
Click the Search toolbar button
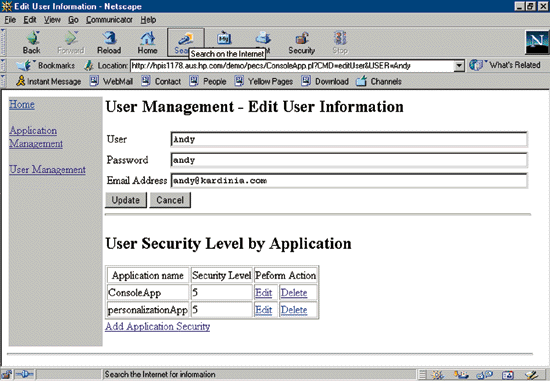(x=186, y=42)
